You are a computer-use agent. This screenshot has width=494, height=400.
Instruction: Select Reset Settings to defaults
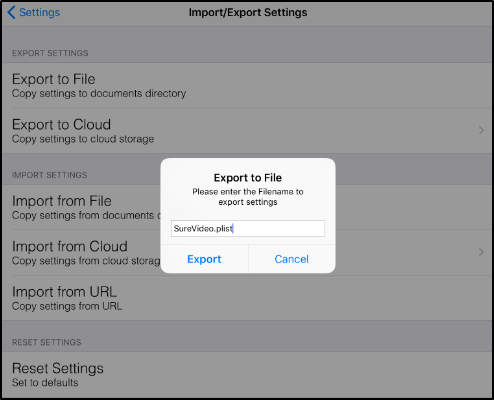pyautogui.click(x=247, y=375)
